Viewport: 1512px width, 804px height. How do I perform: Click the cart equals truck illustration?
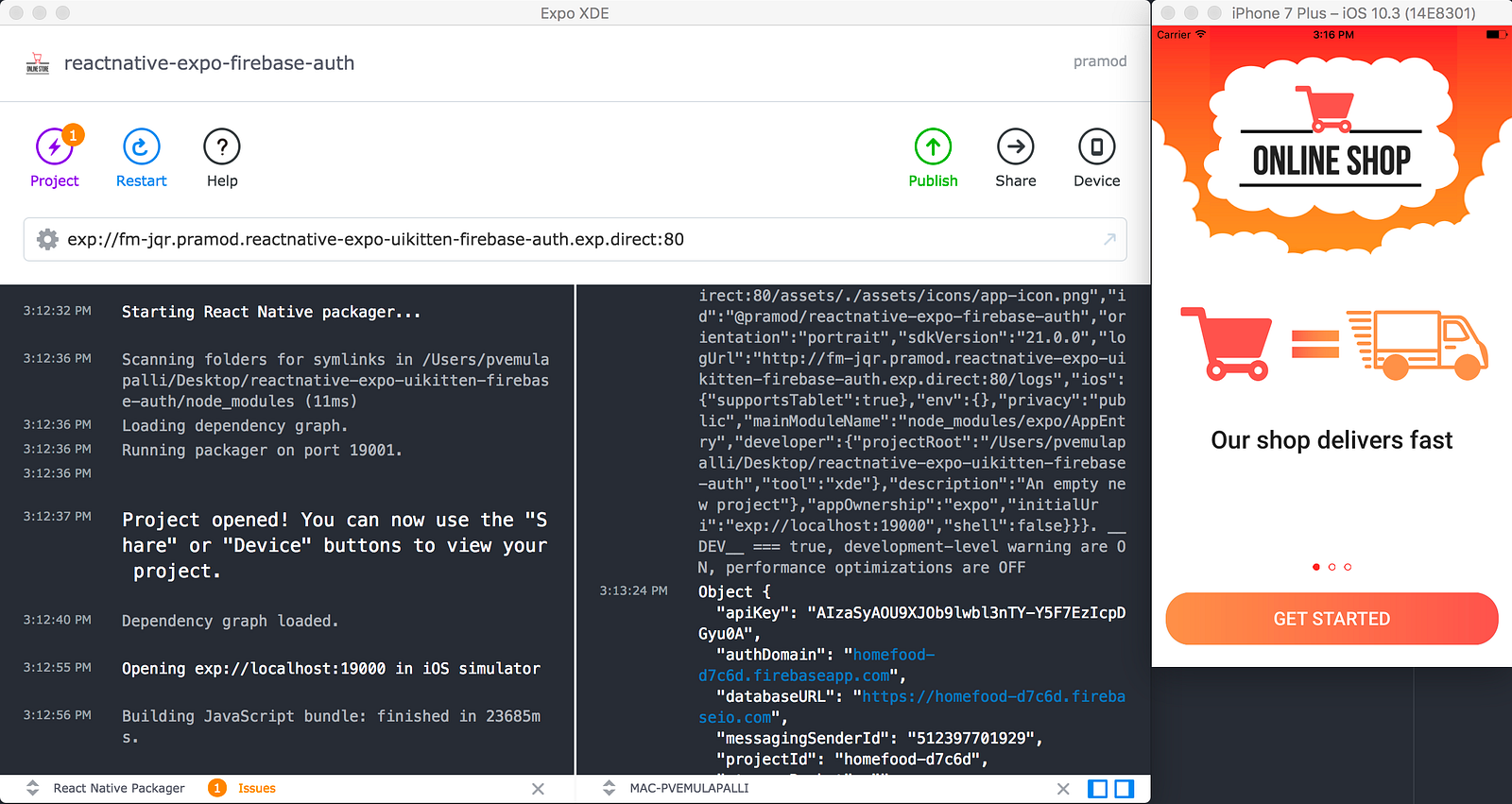pos(1334,345)
